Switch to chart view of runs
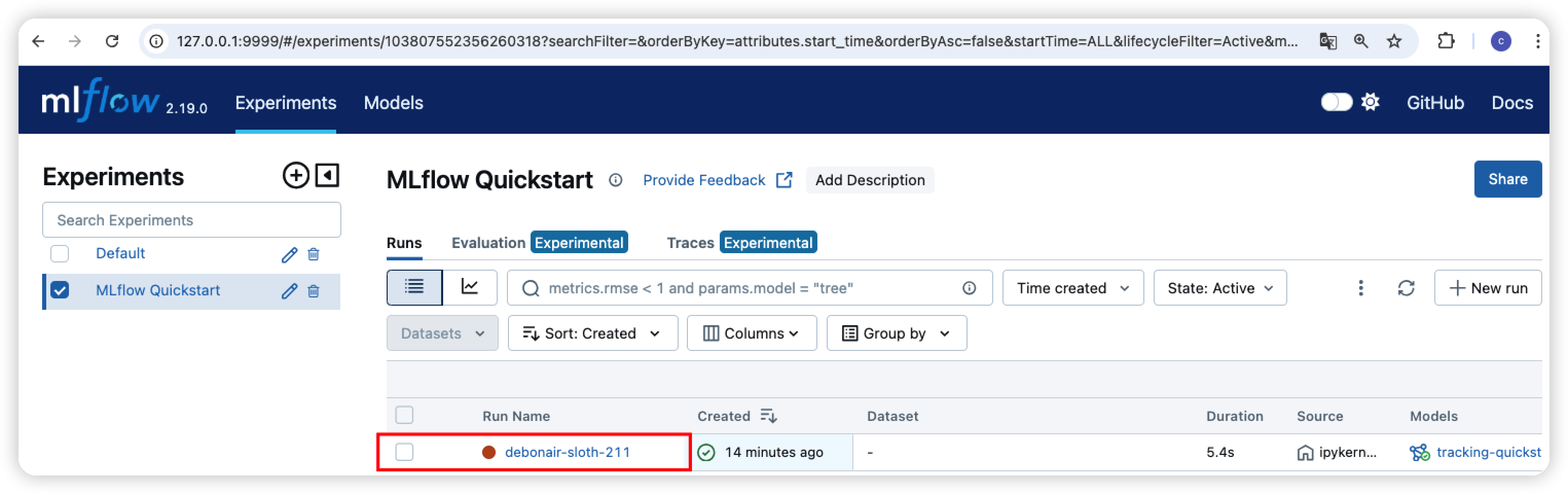The image size is (1568, 494). tap(469, 288)
